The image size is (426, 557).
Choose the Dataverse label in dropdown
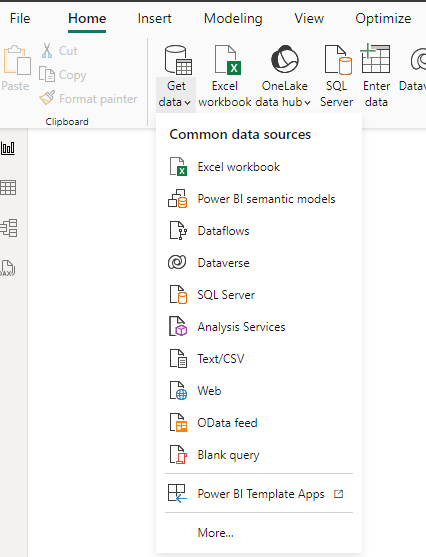pos(223,263)
